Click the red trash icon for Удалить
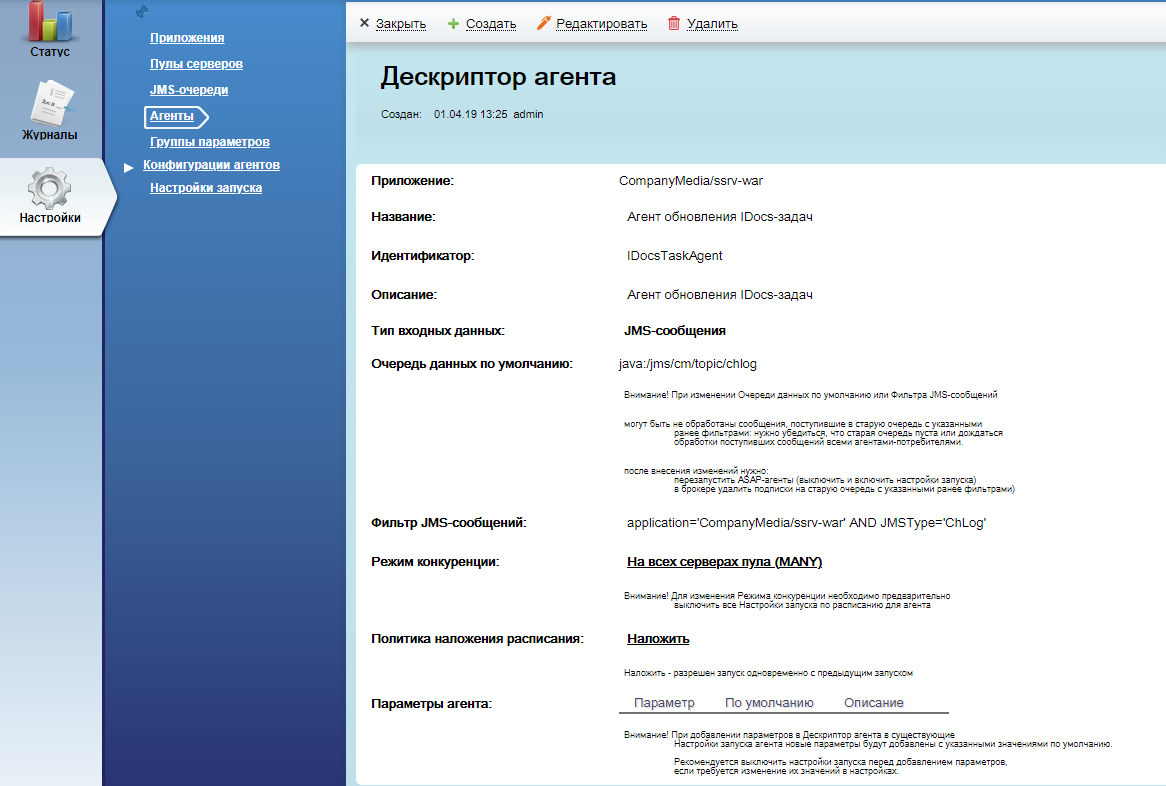The width and height of the screenshot is (1166, 786). pyautogui.click(x=674, y=23)
